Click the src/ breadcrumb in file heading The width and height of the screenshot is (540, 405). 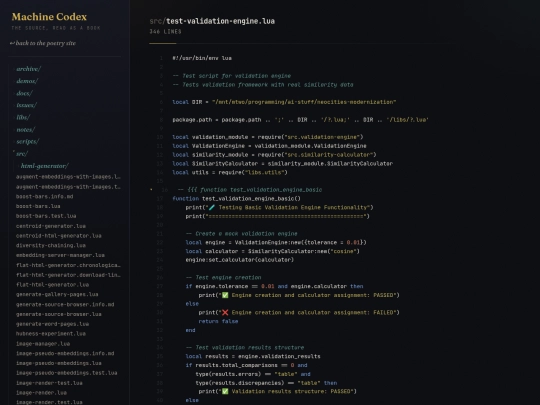click(x=157, y=21)
